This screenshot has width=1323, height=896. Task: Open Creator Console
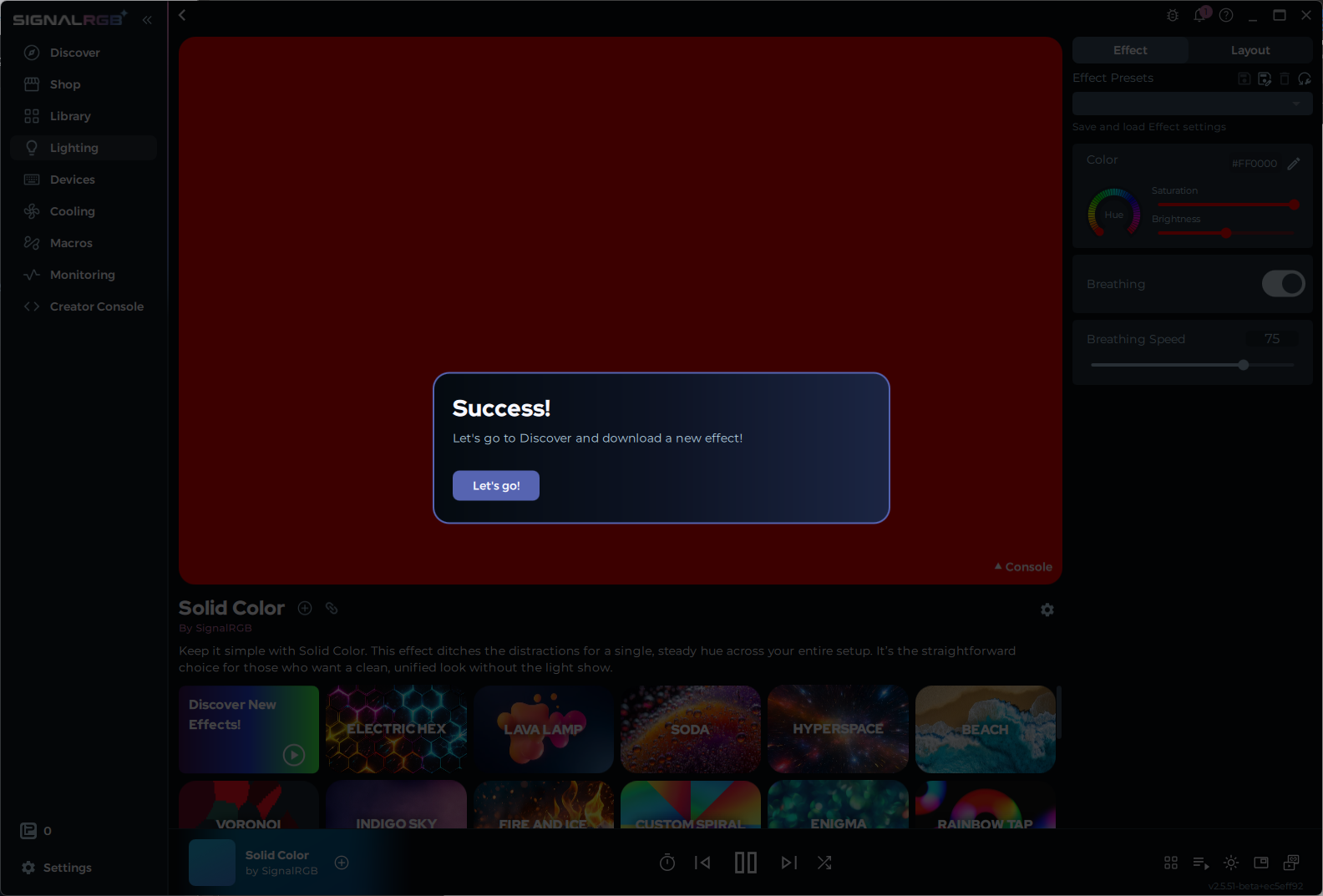83,306
